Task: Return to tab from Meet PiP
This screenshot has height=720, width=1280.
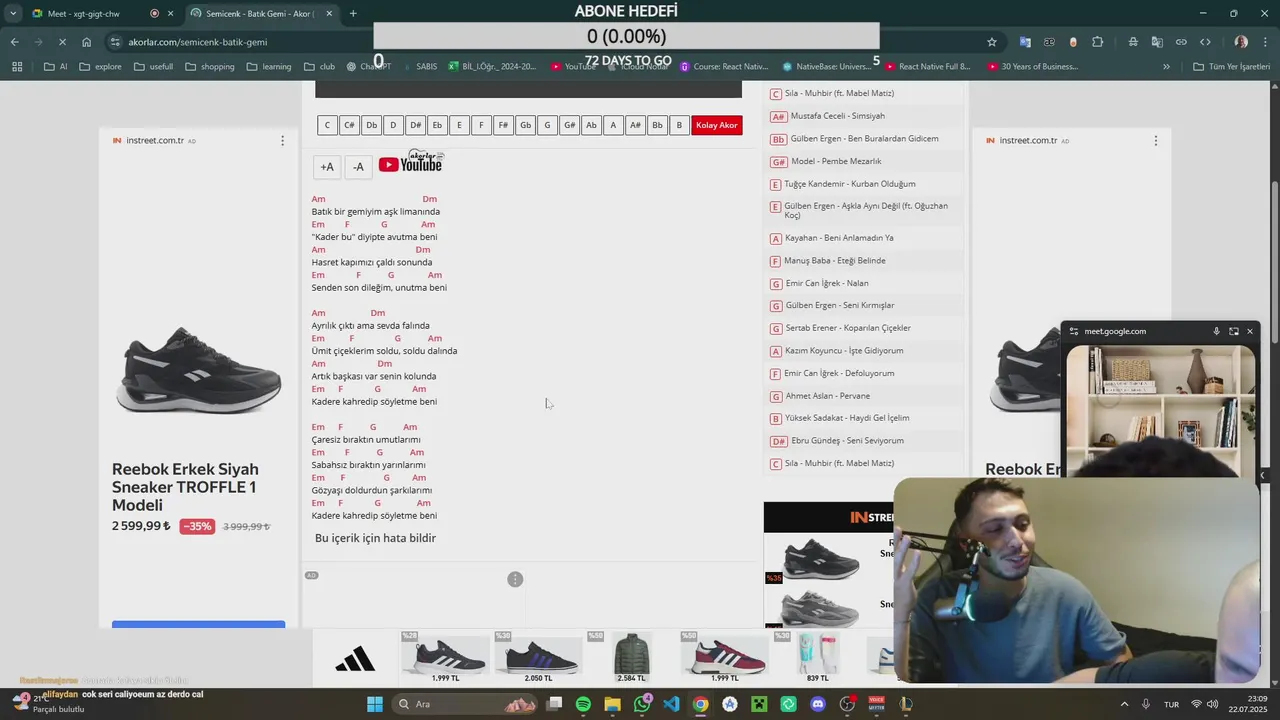Action: tap(1233, 331)
